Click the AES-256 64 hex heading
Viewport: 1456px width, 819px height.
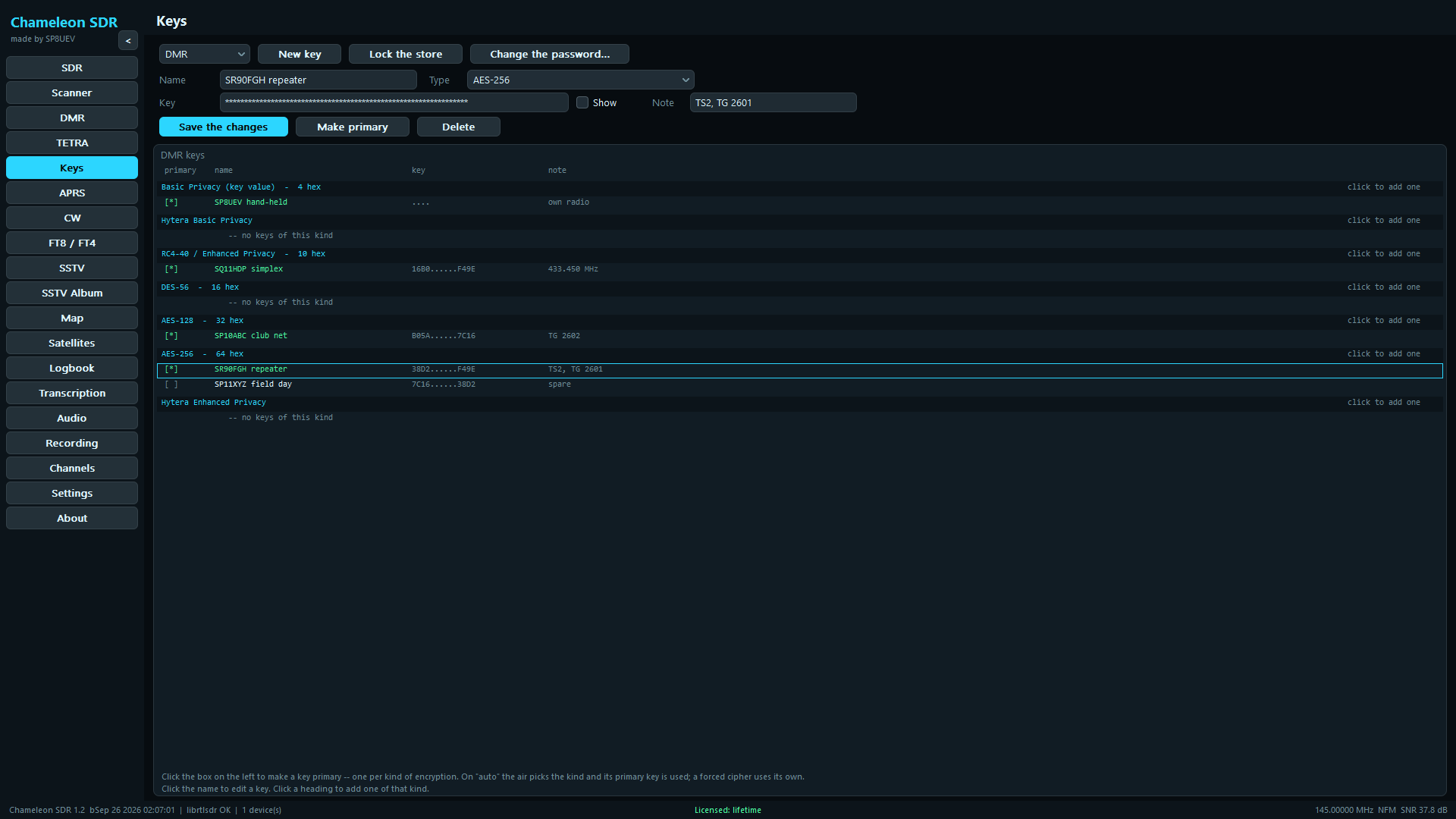(x=202, y=354)
